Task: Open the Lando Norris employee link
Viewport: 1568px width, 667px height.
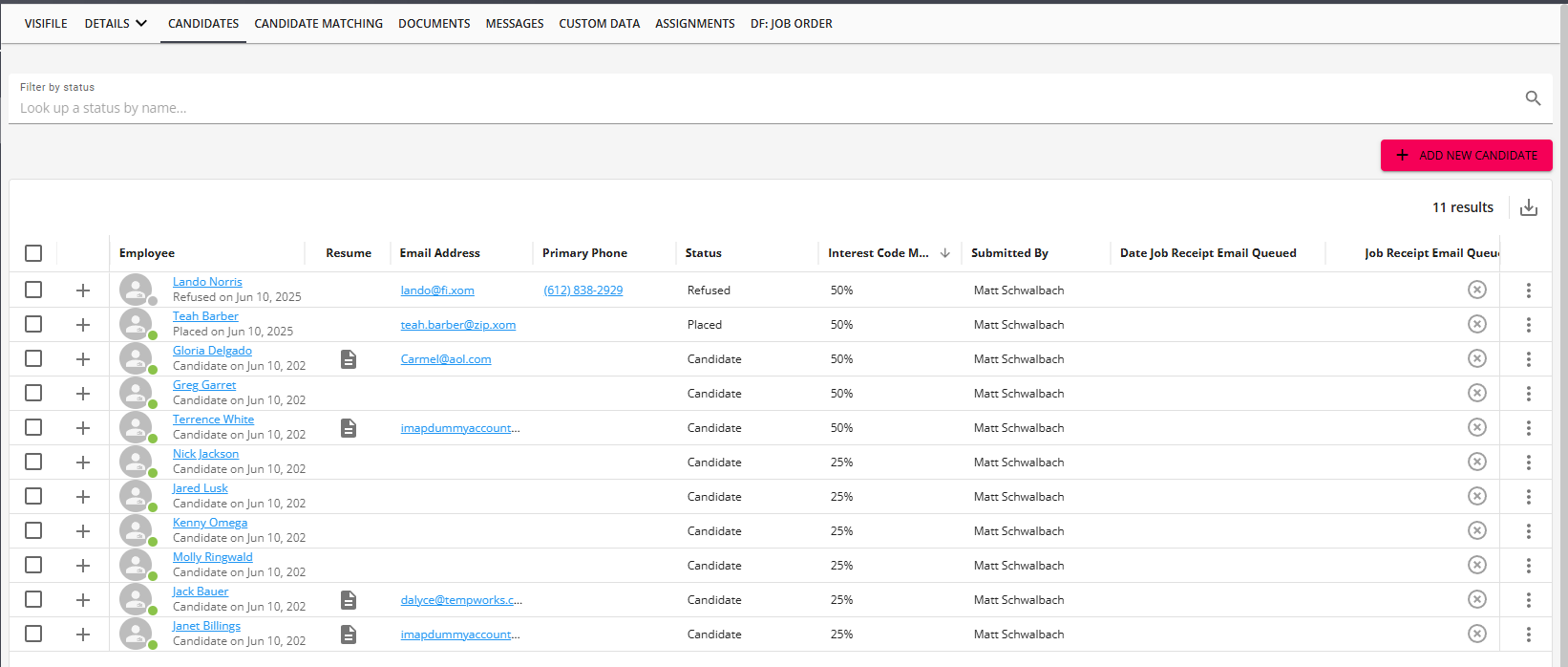Action: [x=207, y=282]
